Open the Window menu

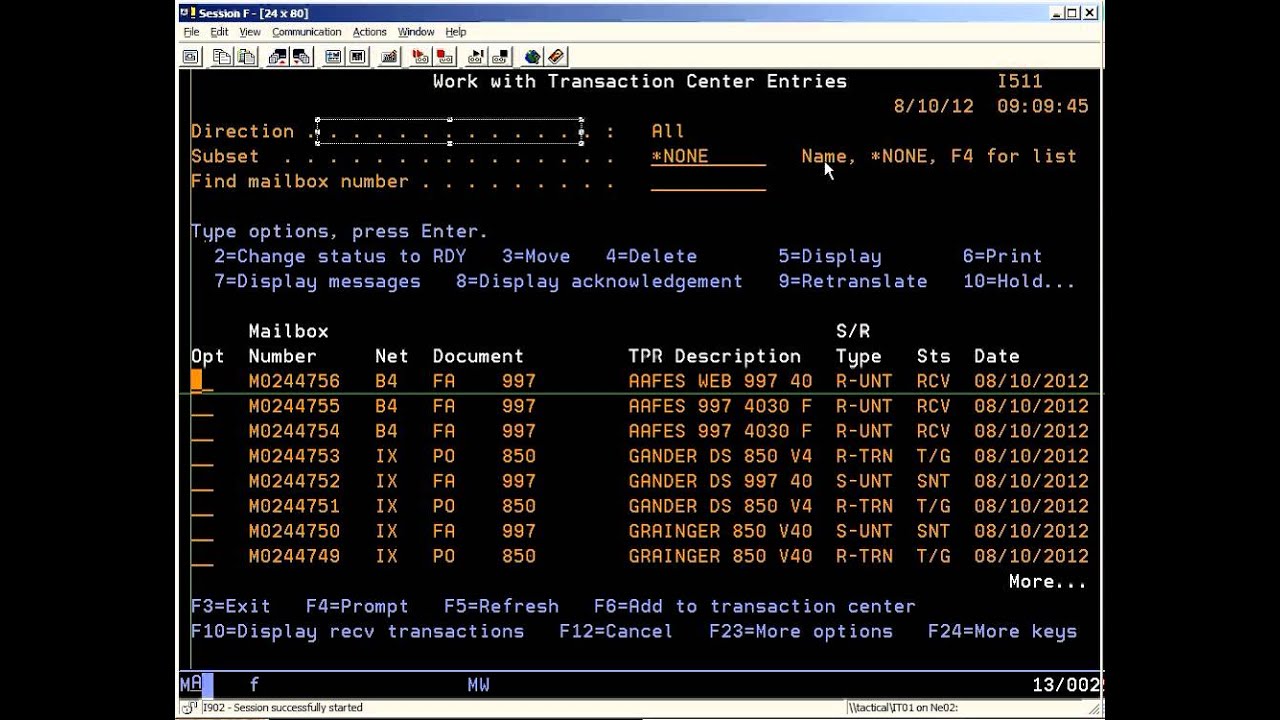point(416,32)
